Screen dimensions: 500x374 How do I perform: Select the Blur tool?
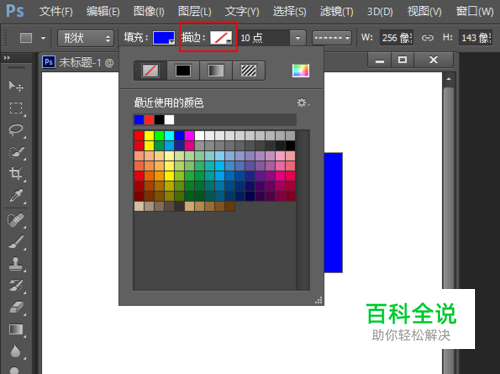point(16,351)
